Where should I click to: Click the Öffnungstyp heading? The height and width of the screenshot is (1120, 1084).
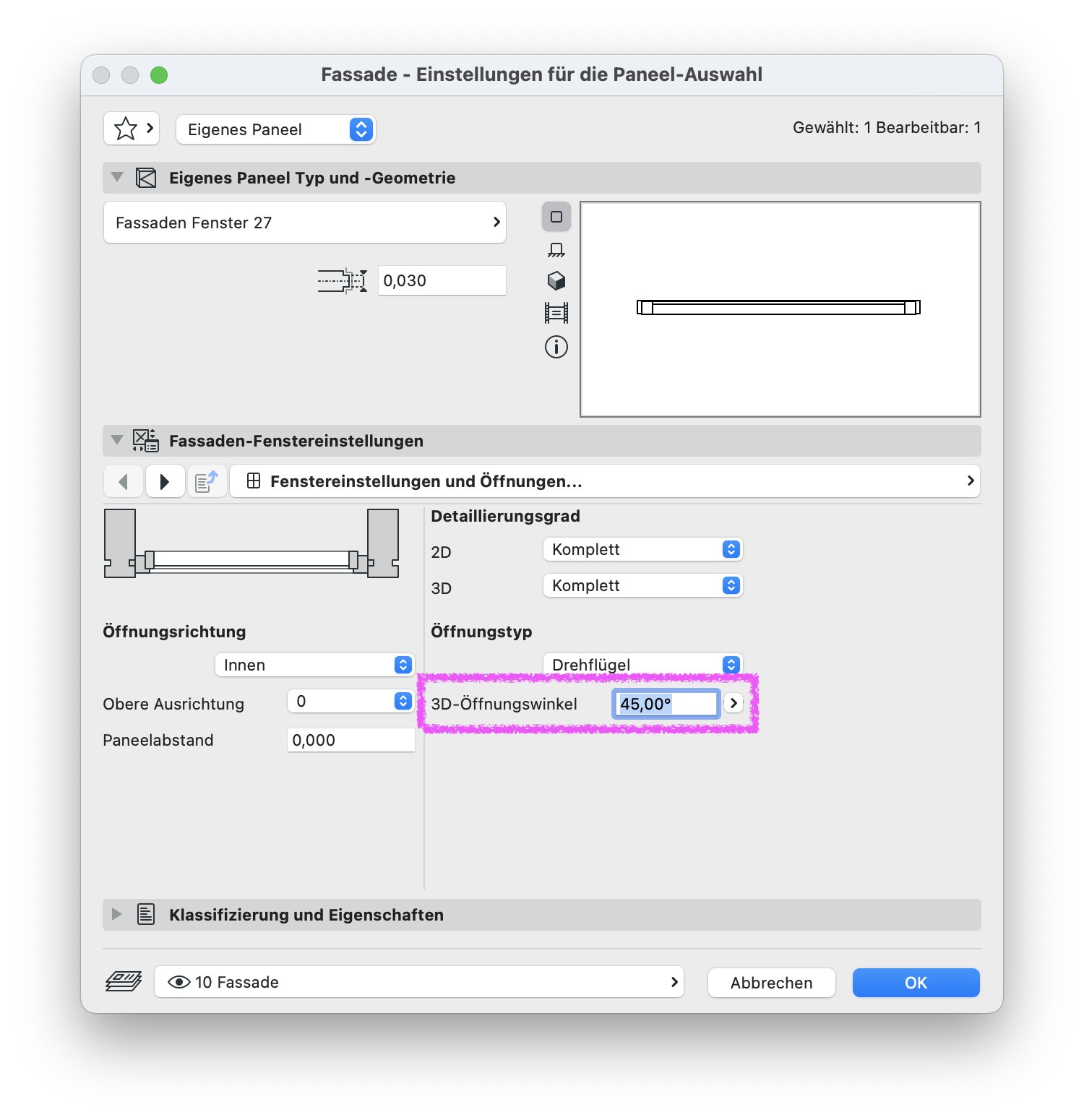(481, 632)
